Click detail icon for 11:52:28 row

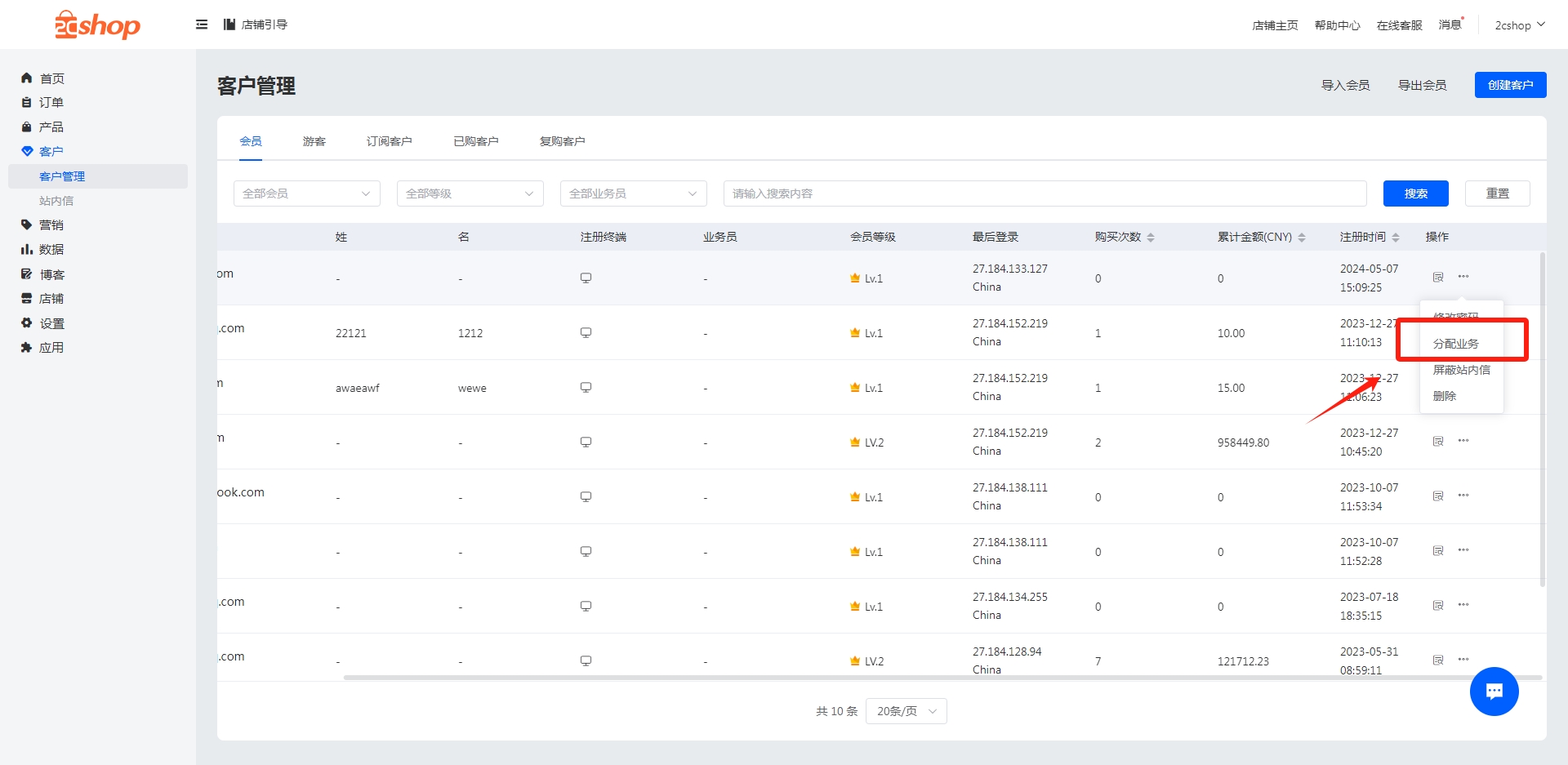pyautogui.click(x=1438, y=551)
